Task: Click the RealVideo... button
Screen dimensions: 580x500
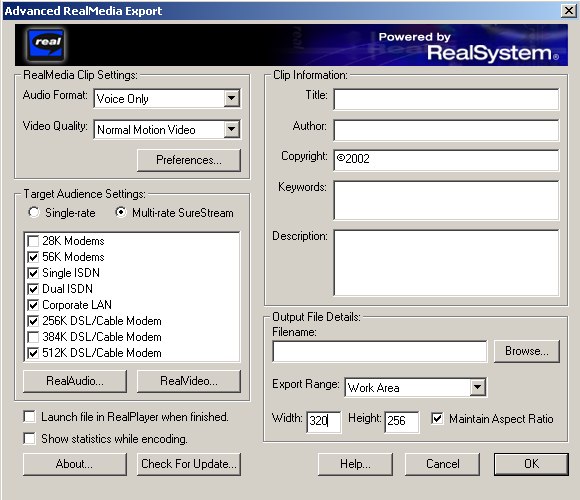Action: point(189,381)
